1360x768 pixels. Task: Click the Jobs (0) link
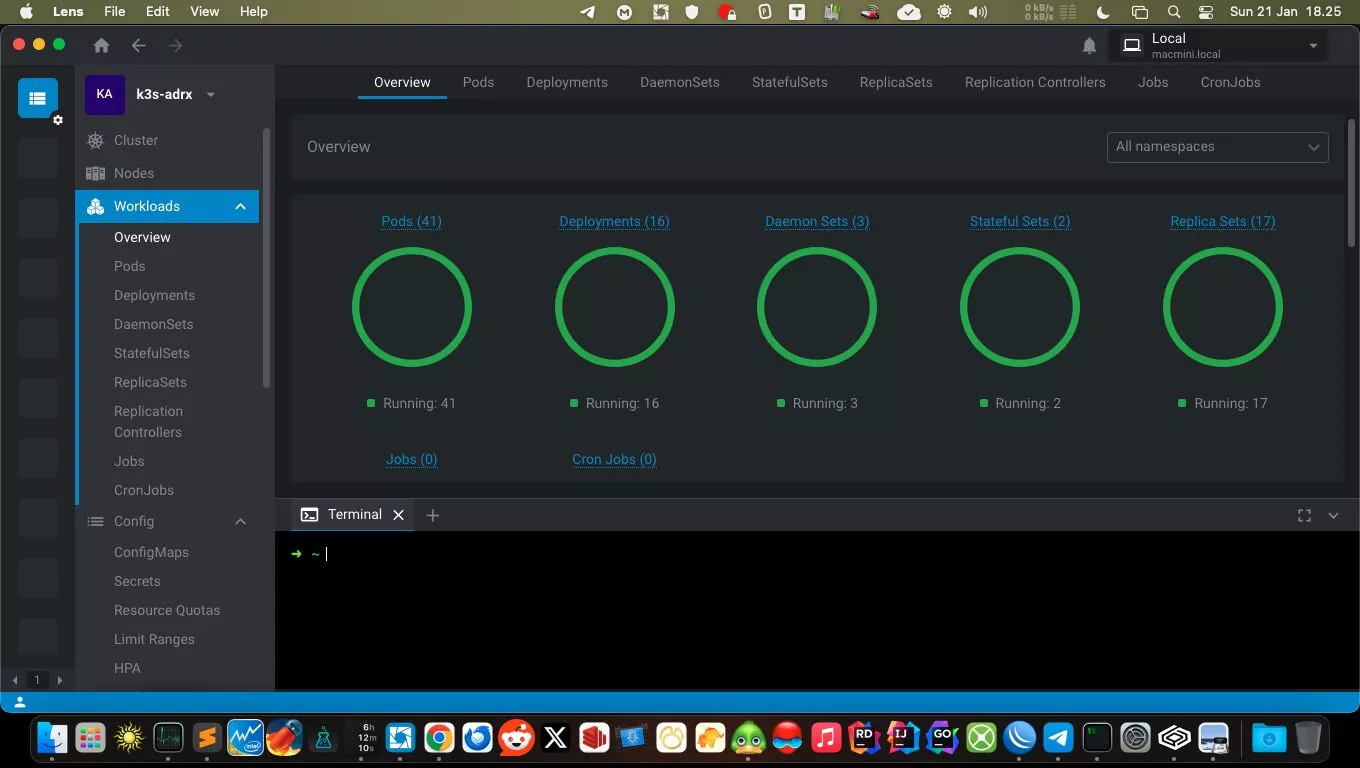point(411,459)
